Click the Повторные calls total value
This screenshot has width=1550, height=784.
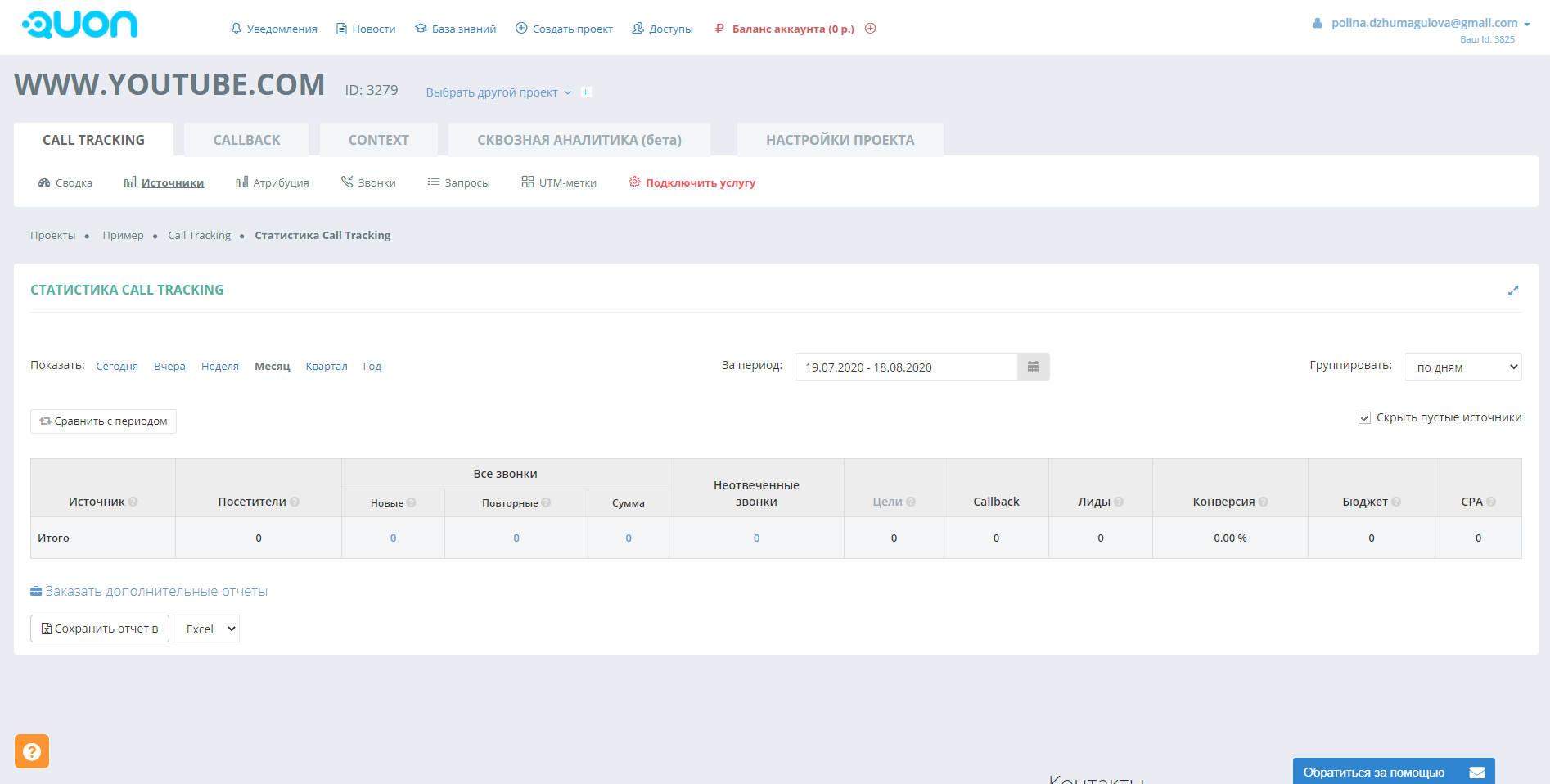(x=516, y=538)
